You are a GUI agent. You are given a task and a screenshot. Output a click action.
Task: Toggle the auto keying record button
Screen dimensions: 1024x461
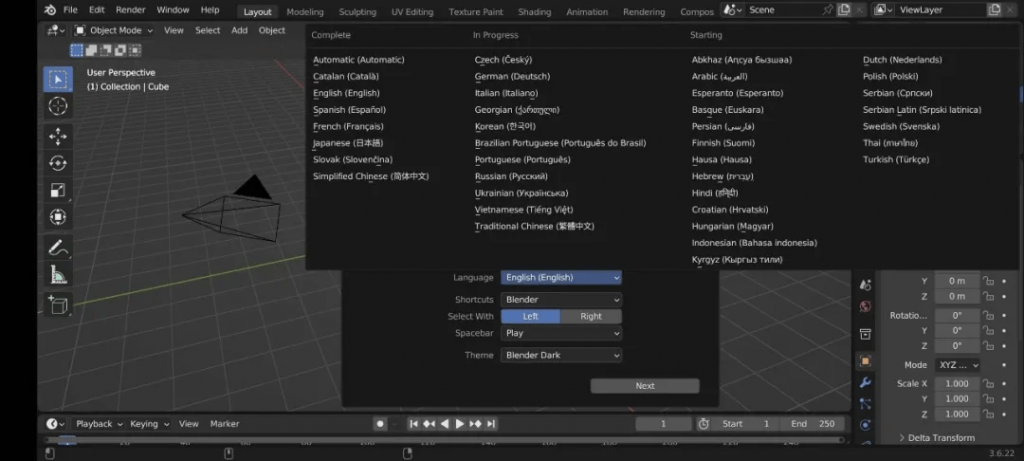[380, 424]
